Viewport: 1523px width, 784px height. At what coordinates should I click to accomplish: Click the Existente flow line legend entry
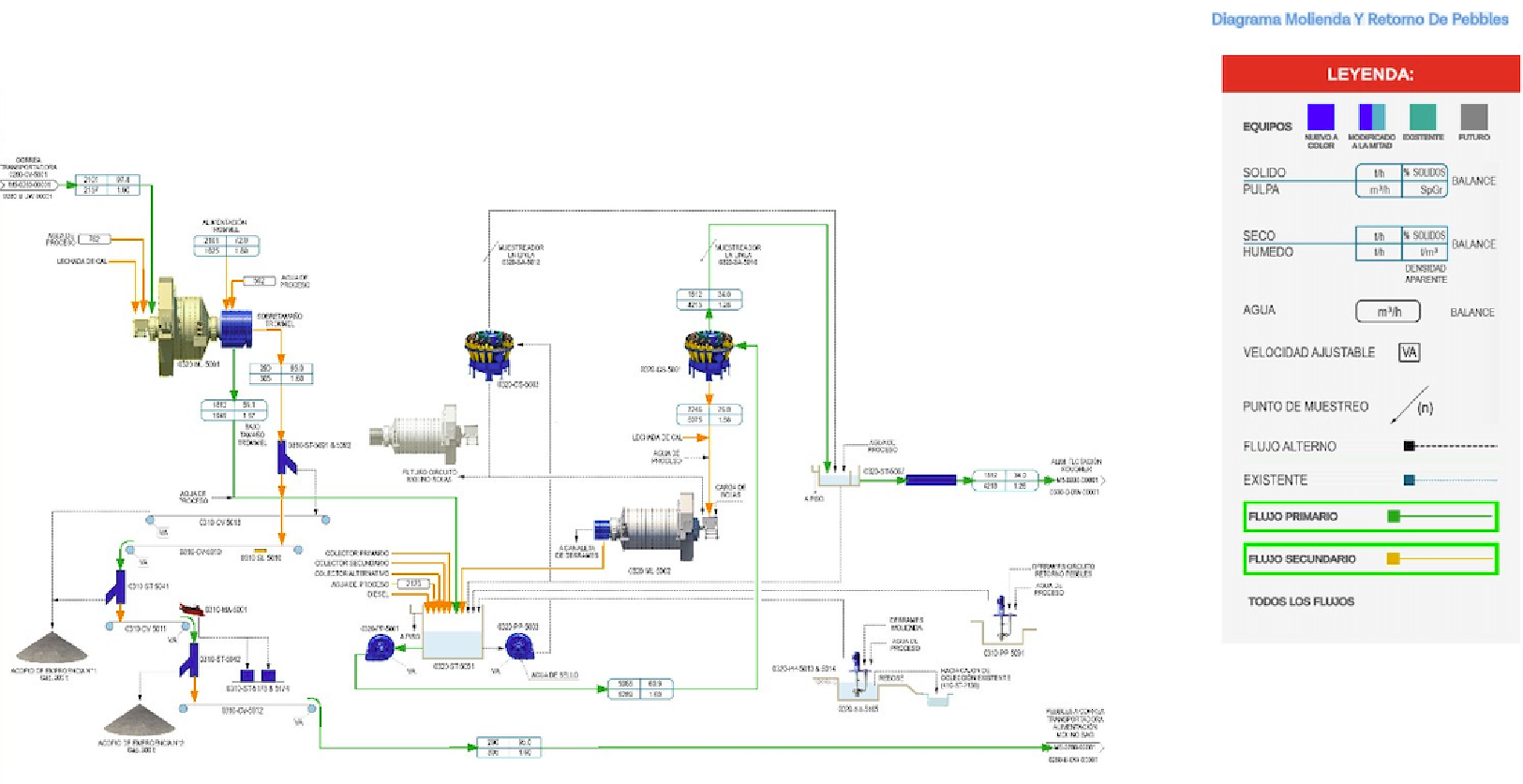[1370, 480]
